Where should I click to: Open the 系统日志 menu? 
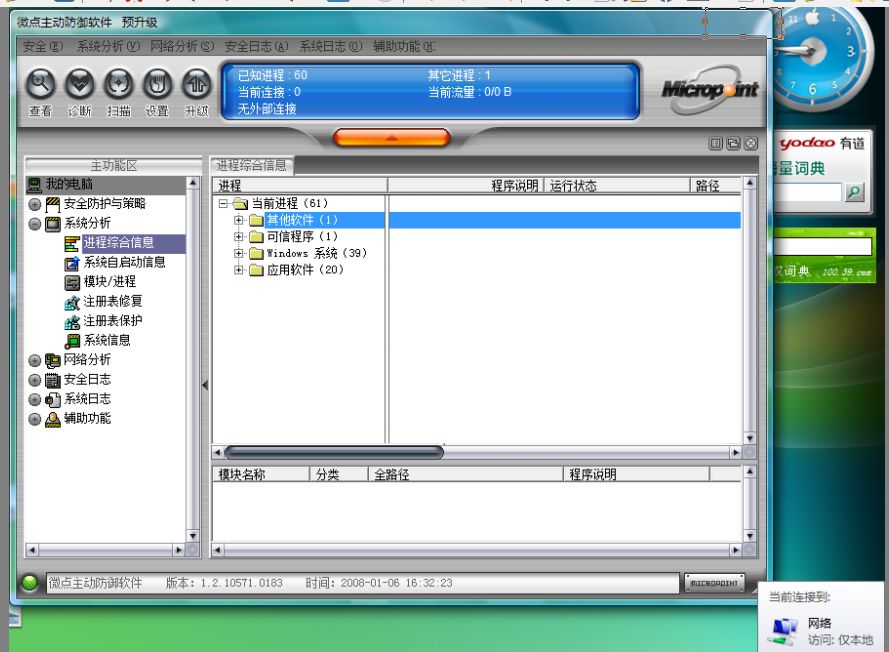331,46
